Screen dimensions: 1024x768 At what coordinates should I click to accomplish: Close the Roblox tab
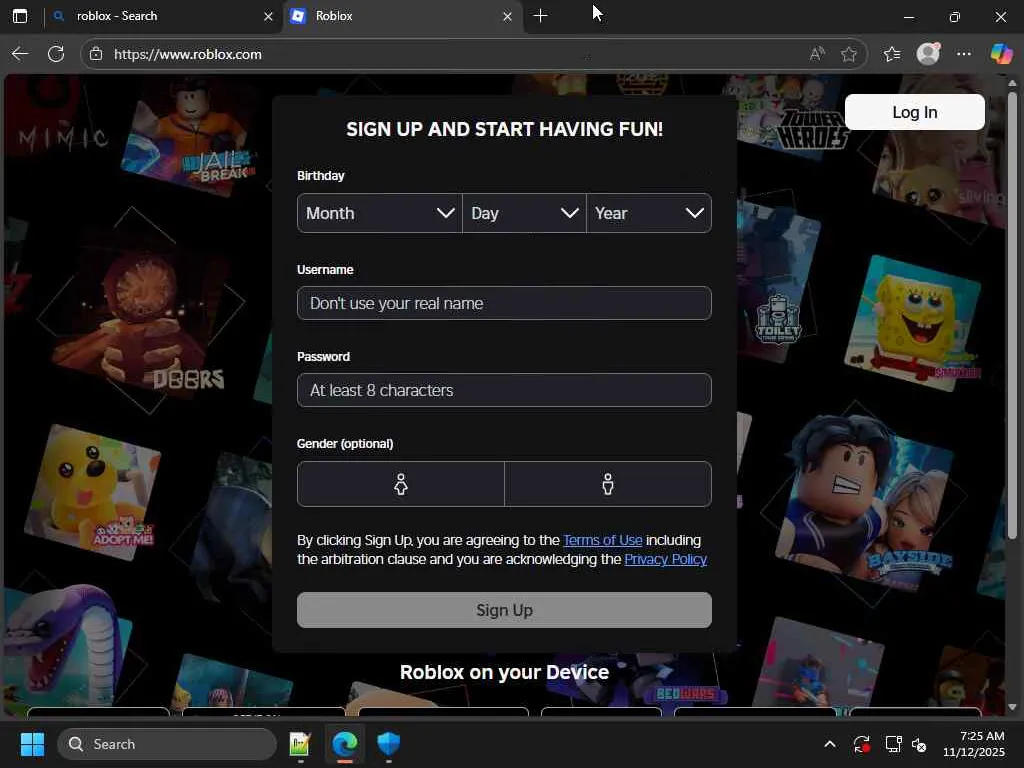point(507,17)
